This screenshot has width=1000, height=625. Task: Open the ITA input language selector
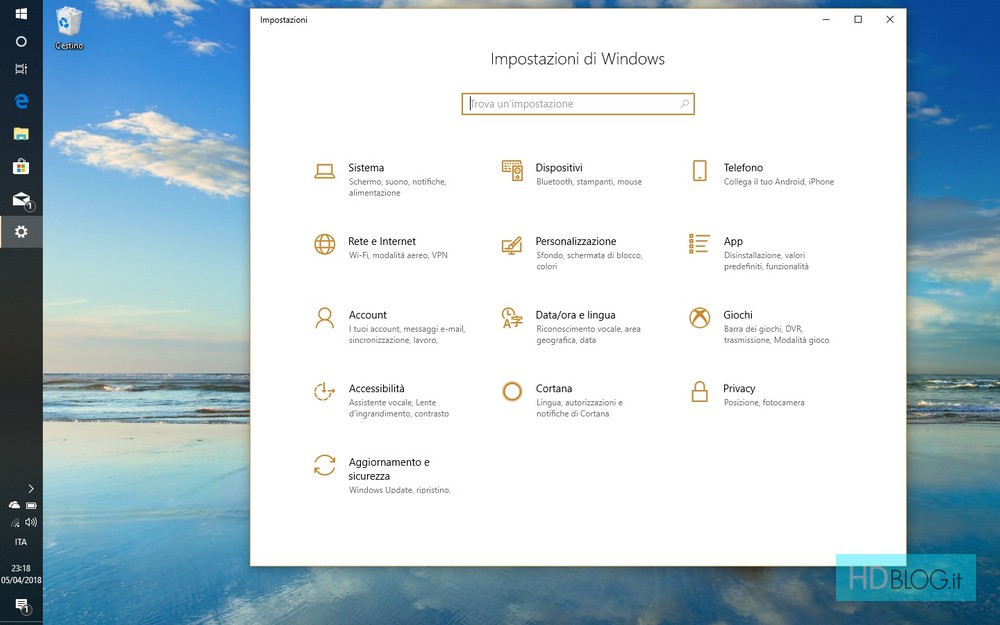point(21,542)
